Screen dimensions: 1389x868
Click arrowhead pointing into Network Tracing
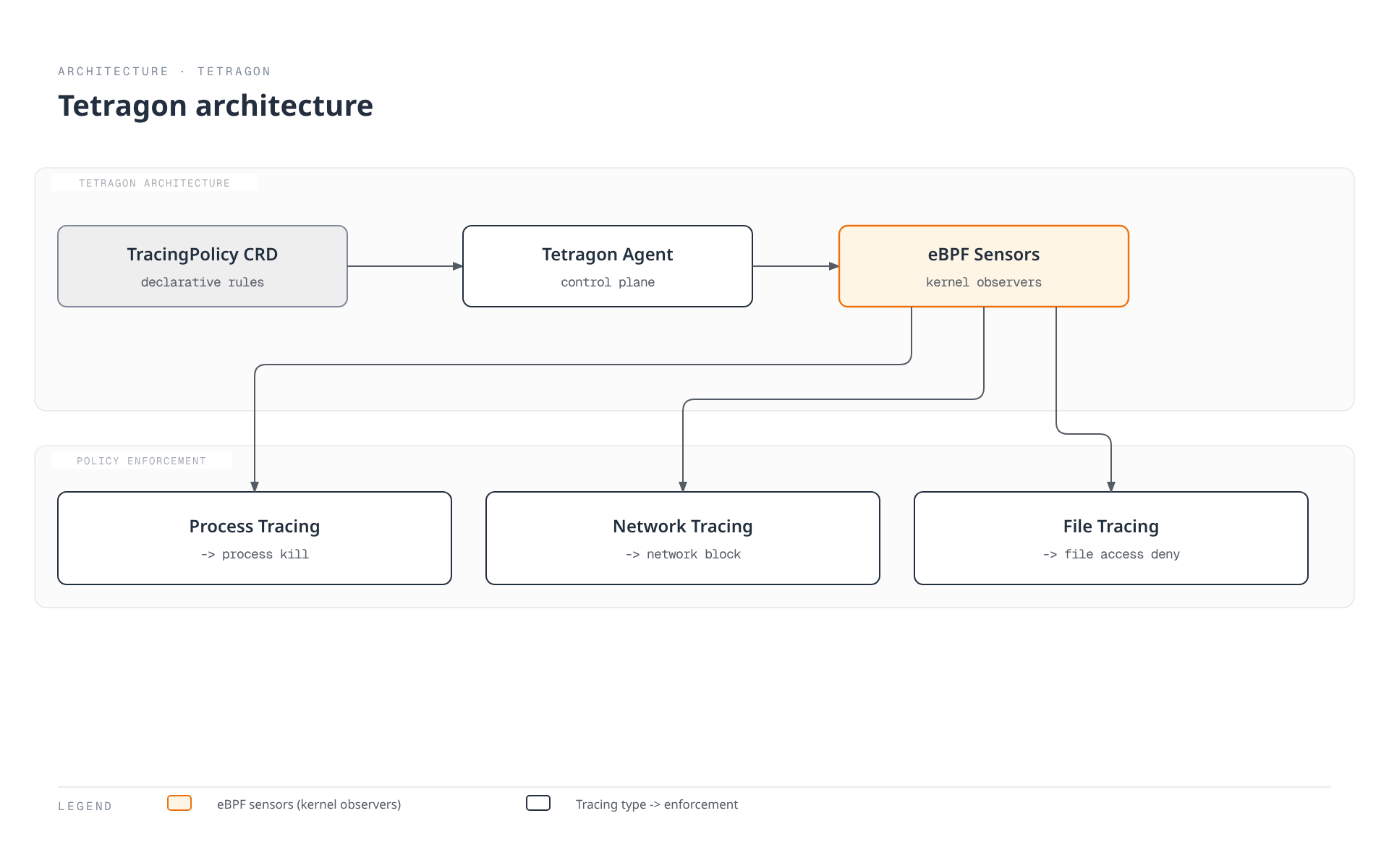(683, 487)
